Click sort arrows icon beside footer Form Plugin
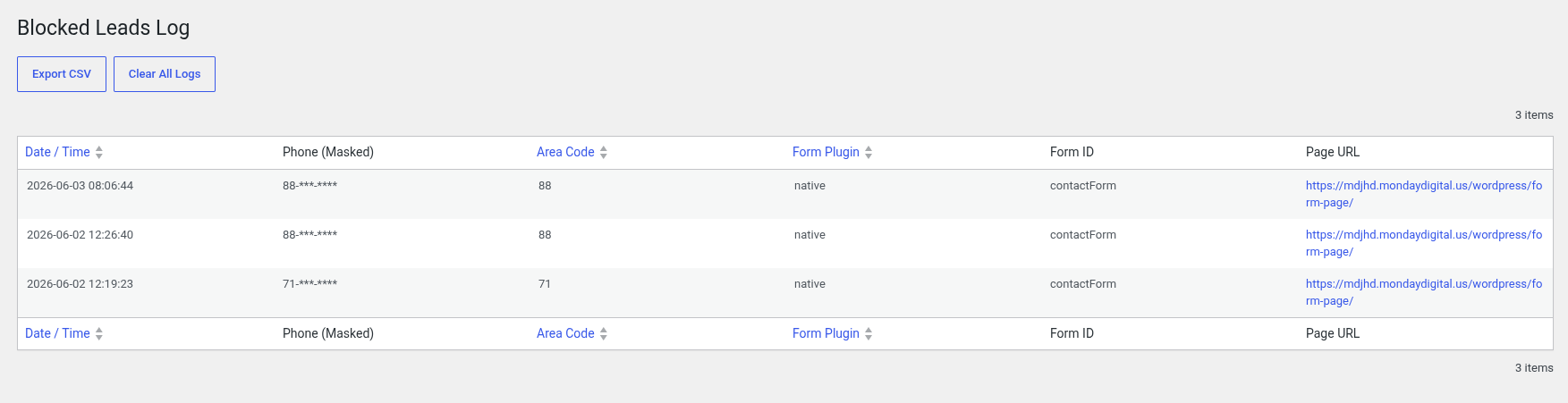The width and height of the screenshot is (1568, 403). click(869, 334)
